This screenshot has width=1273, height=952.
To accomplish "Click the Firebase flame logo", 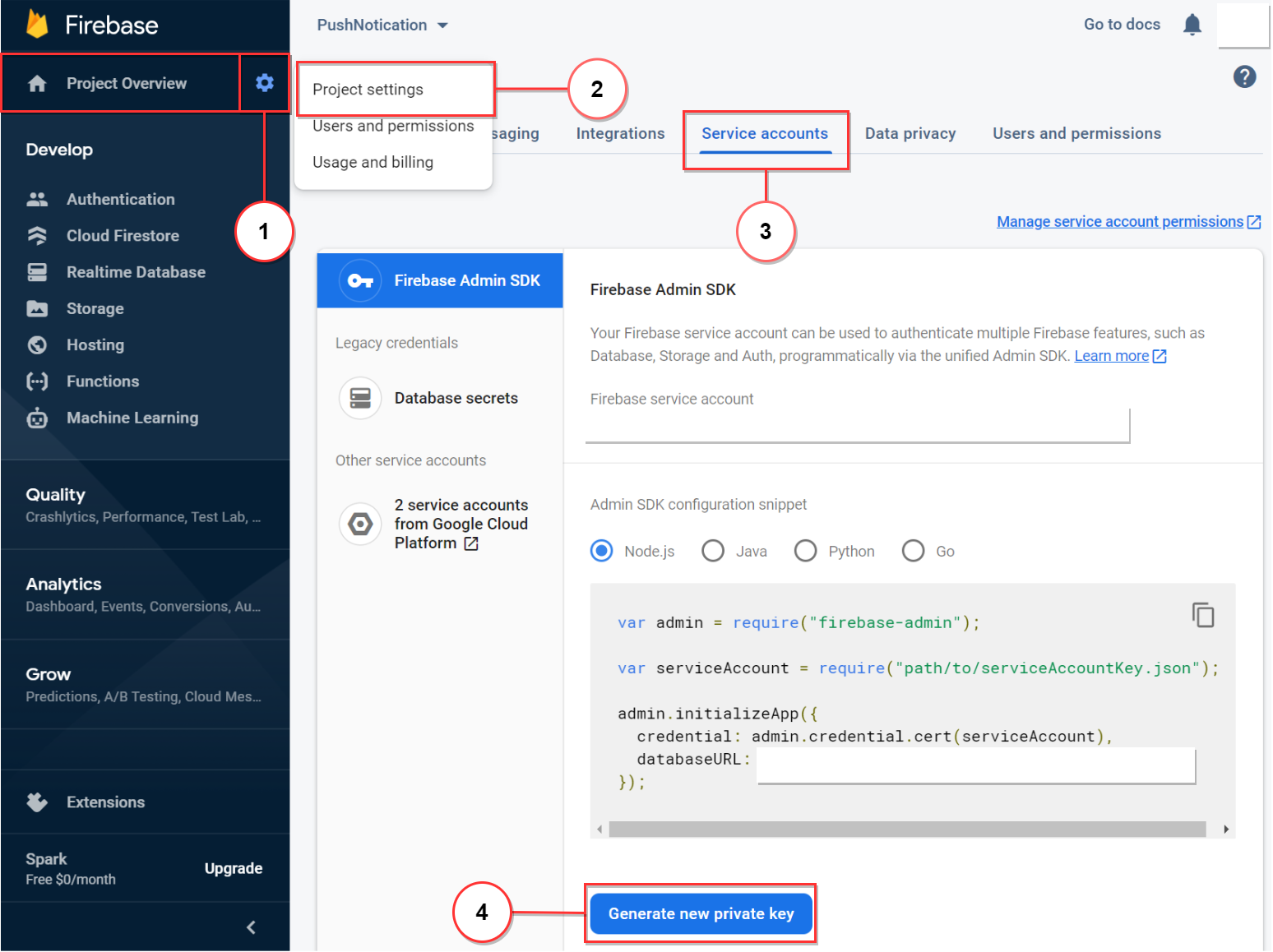I will tap(37, 25).
